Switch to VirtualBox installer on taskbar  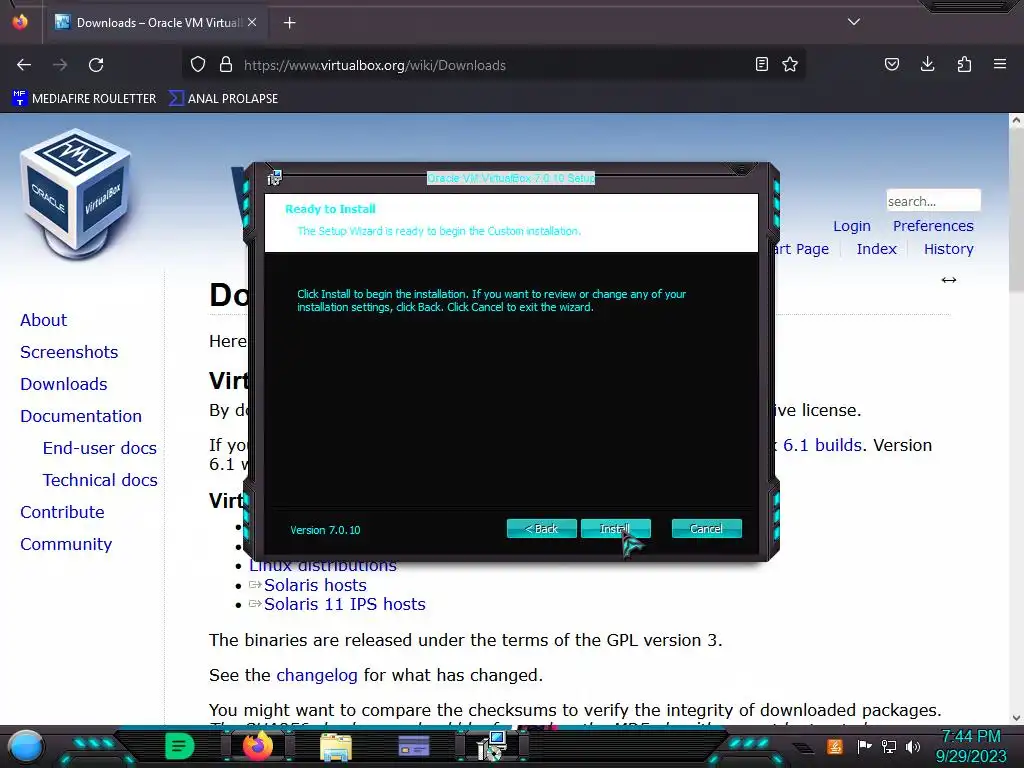(492, 746)
